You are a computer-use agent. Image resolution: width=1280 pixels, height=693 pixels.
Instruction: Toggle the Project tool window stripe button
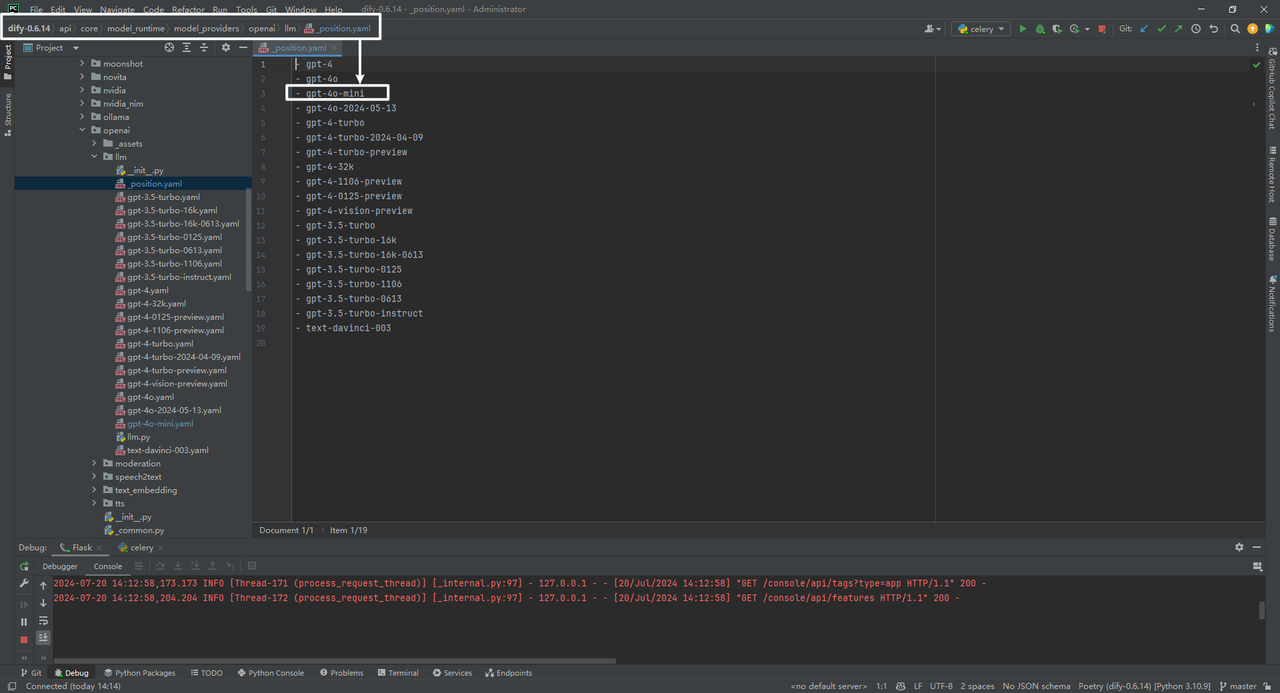(7, 60)
